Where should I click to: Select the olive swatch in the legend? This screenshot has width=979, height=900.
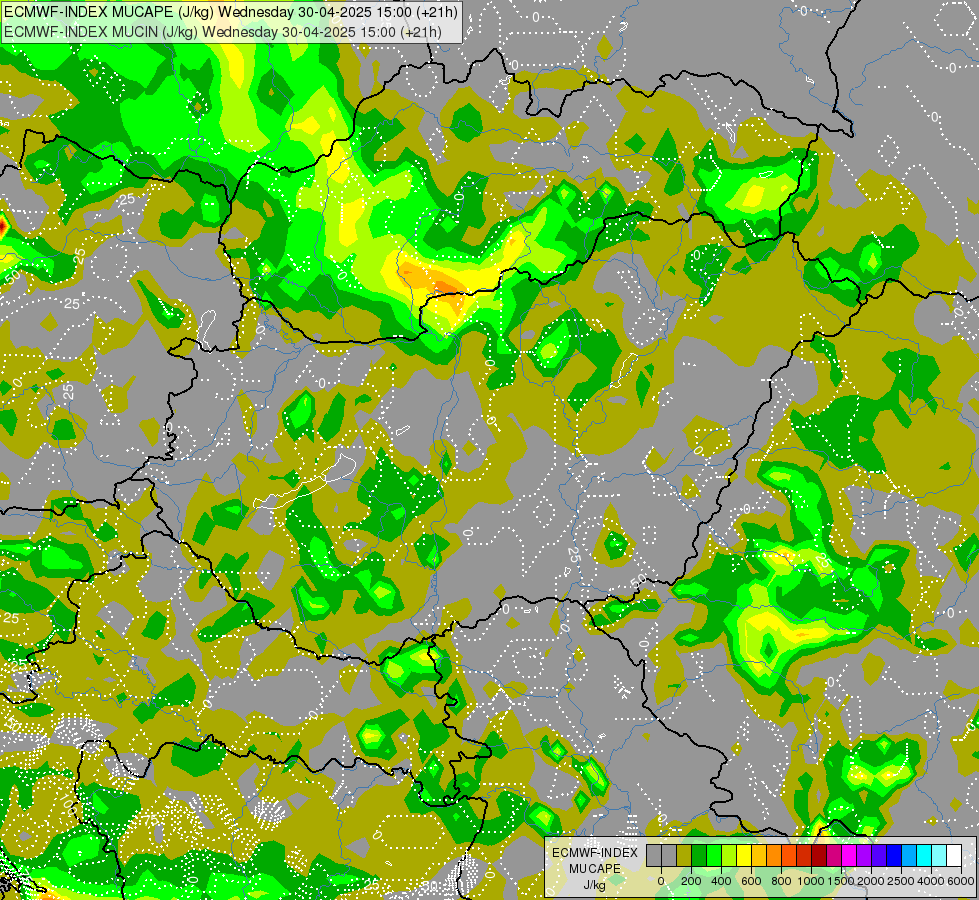684,855
